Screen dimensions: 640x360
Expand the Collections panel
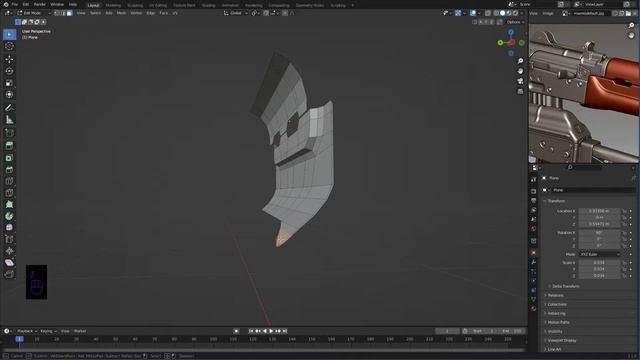point(557,304)
